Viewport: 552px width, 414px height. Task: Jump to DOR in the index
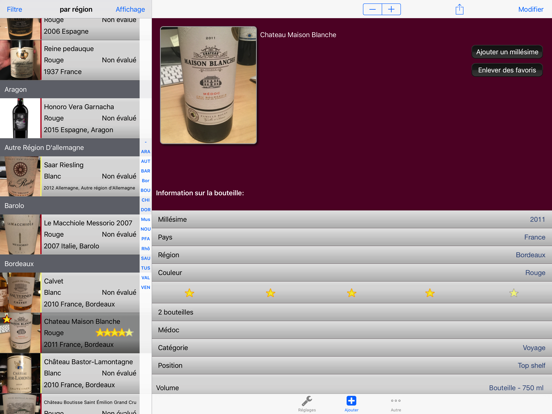click(x=145, y=209)
